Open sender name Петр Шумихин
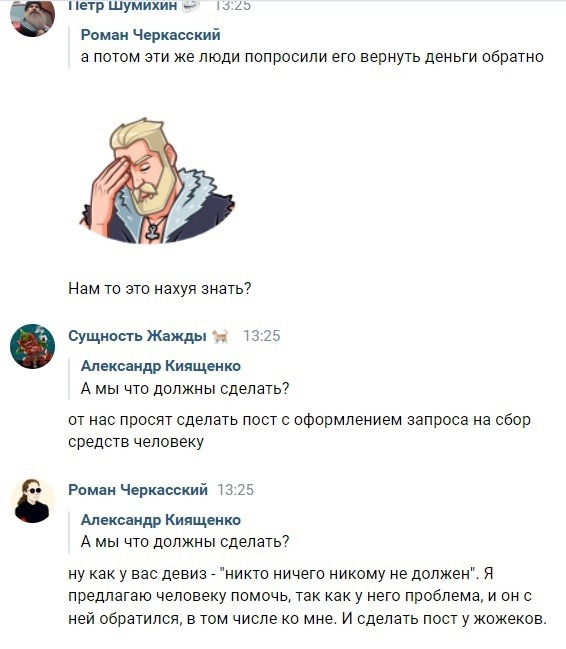566x649 pixels. 123,5
